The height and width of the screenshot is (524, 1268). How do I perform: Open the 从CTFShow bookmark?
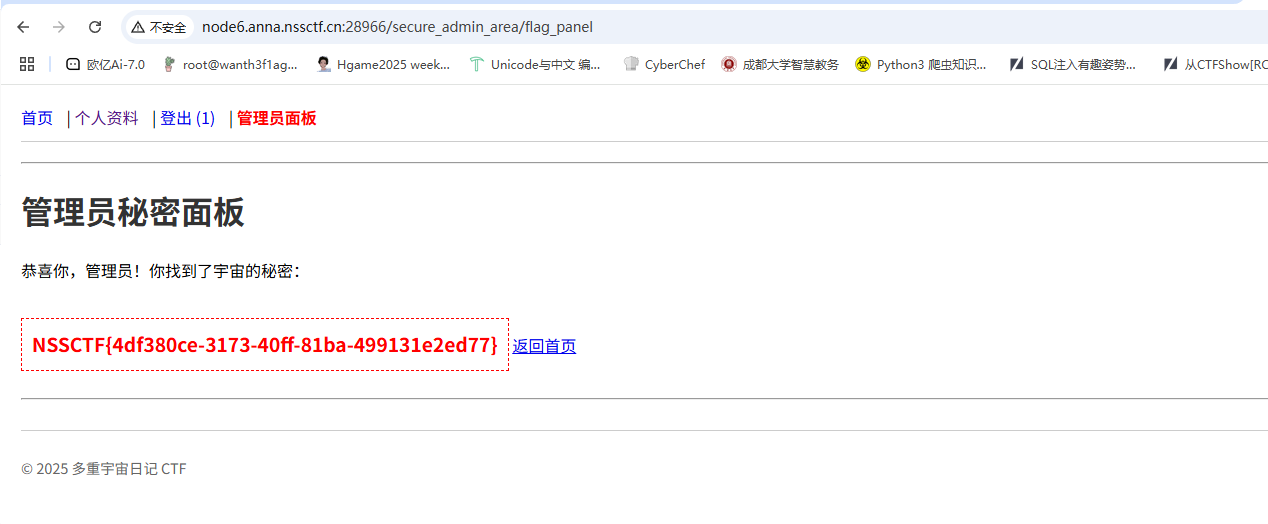(x=1216, y=64)
